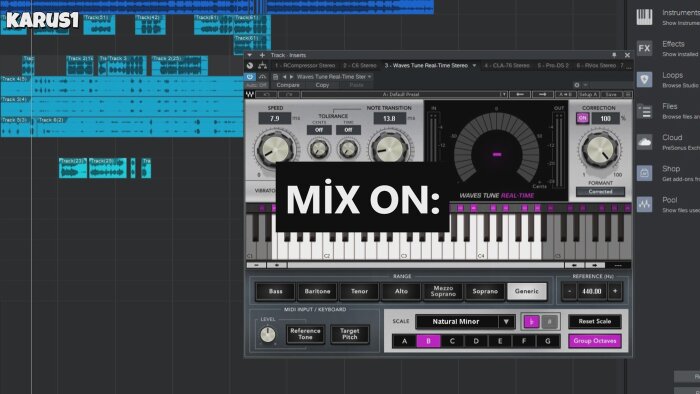Click the plus icon beside Track Inserts
Screen dimensions: 700x394
tap(262, 55)
